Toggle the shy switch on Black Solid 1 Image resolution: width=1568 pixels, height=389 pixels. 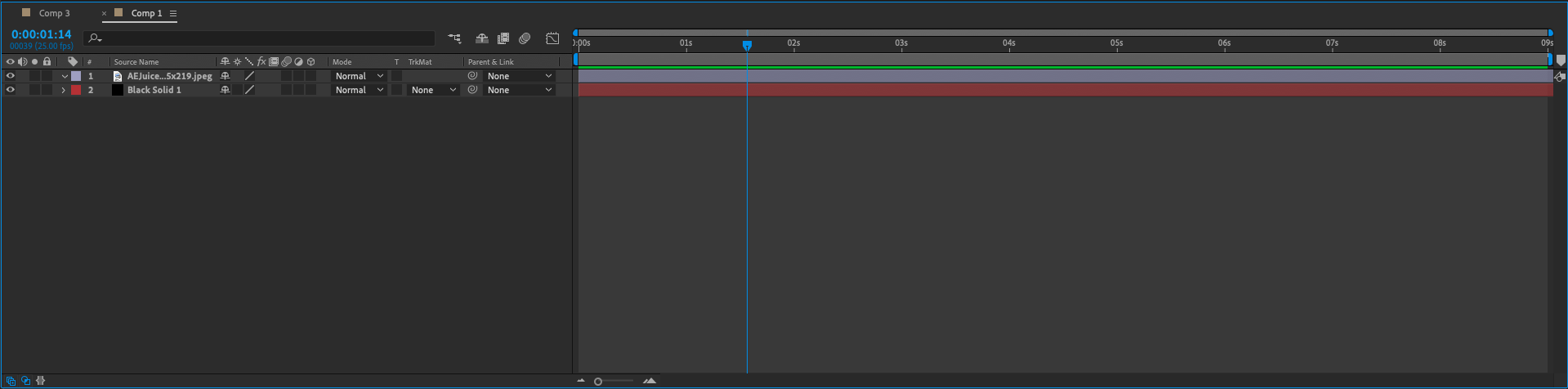225,90
